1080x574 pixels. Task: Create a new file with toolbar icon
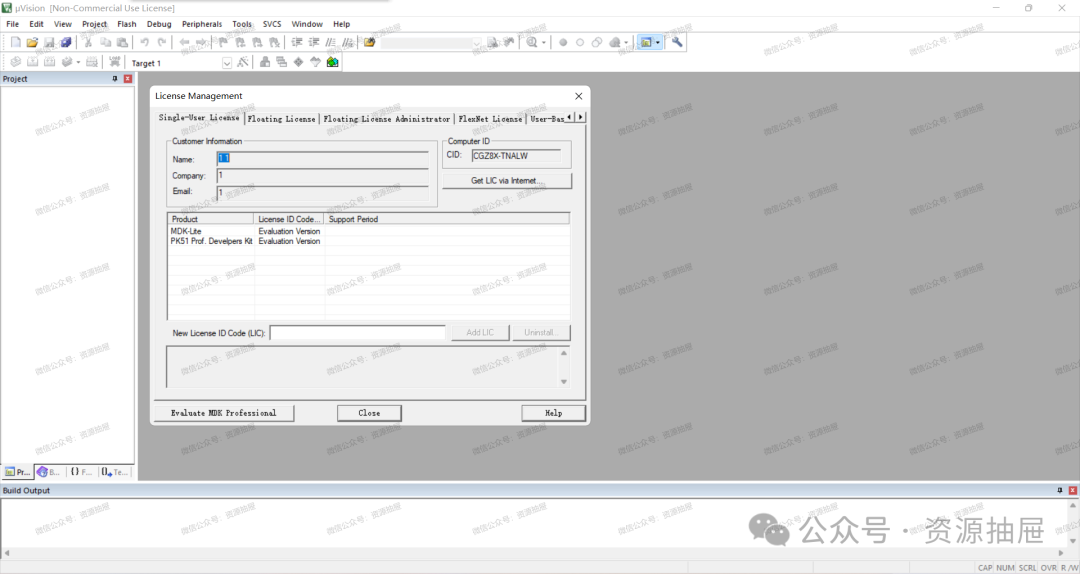15,43
